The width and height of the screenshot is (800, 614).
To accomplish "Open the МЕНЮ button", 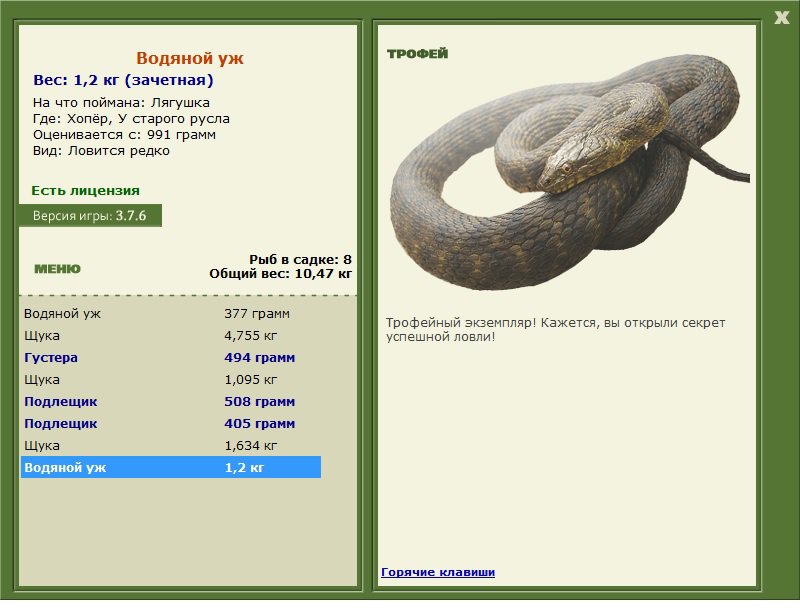I will tap(57, 269).
